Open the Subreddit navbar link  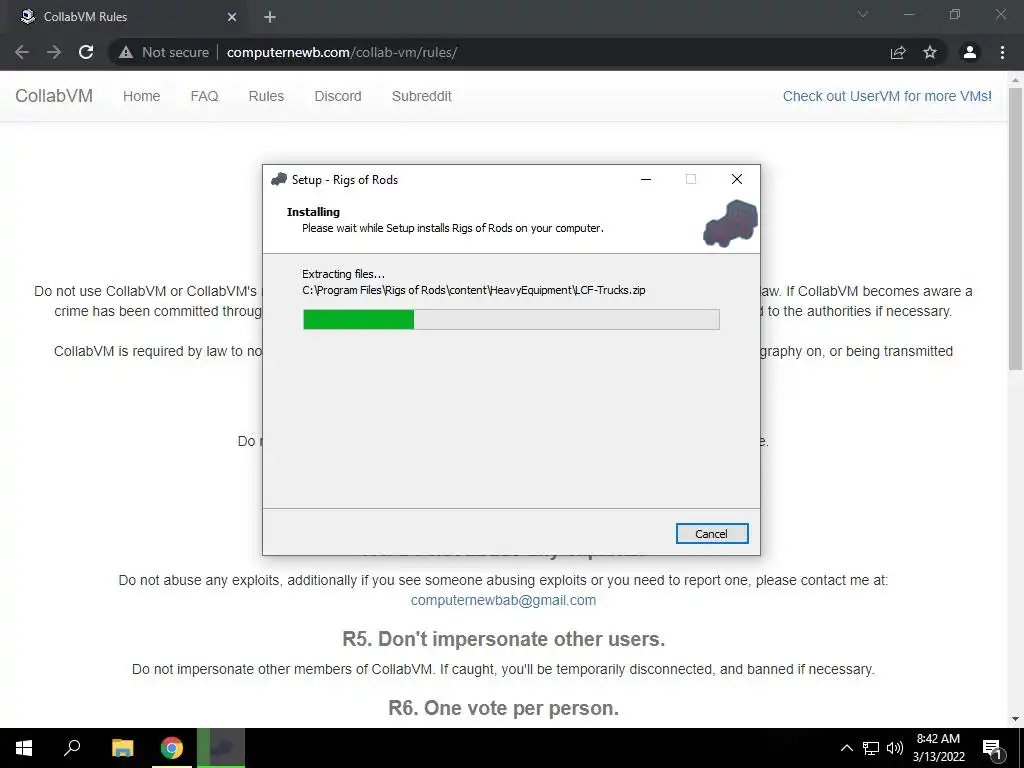tap(422, 96)
